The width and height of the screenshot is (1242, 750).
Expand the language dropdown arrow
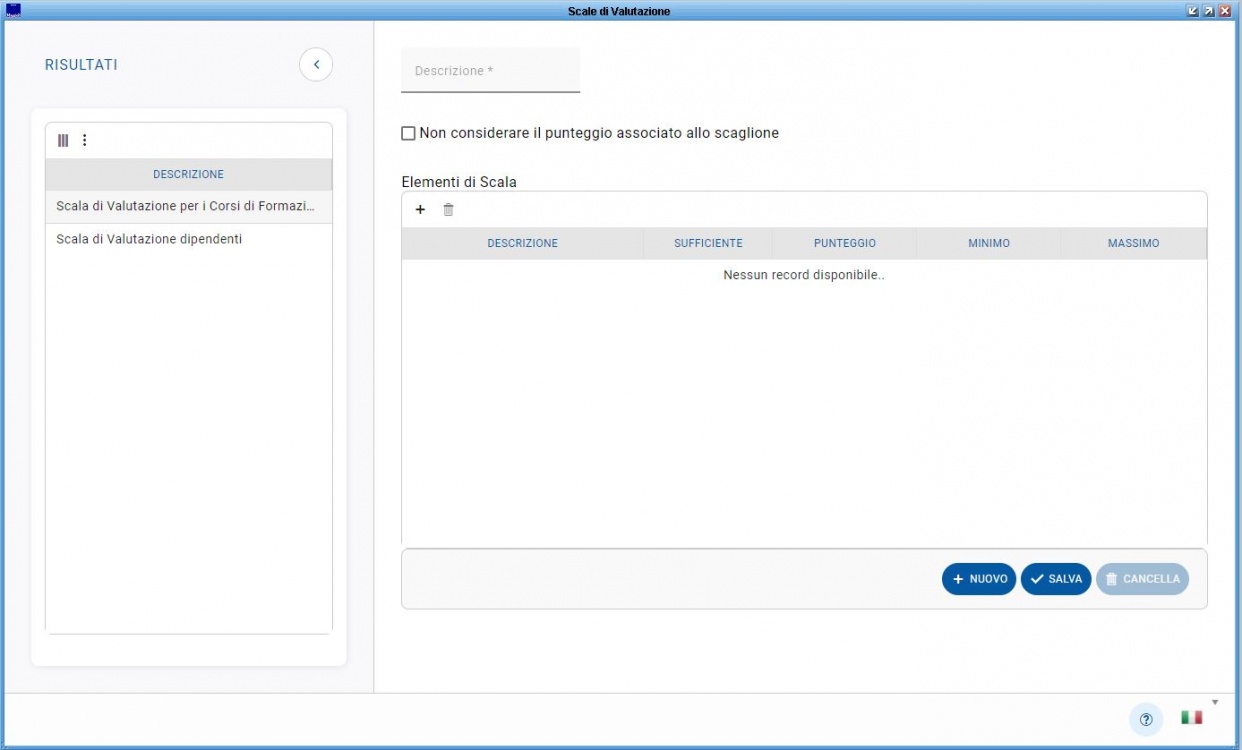pos(1215,702)
